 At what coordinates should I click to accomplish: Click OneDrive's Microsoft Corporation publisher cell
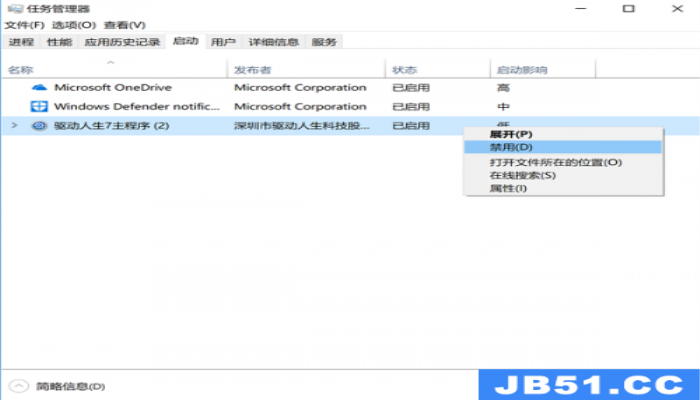point(300,88)
